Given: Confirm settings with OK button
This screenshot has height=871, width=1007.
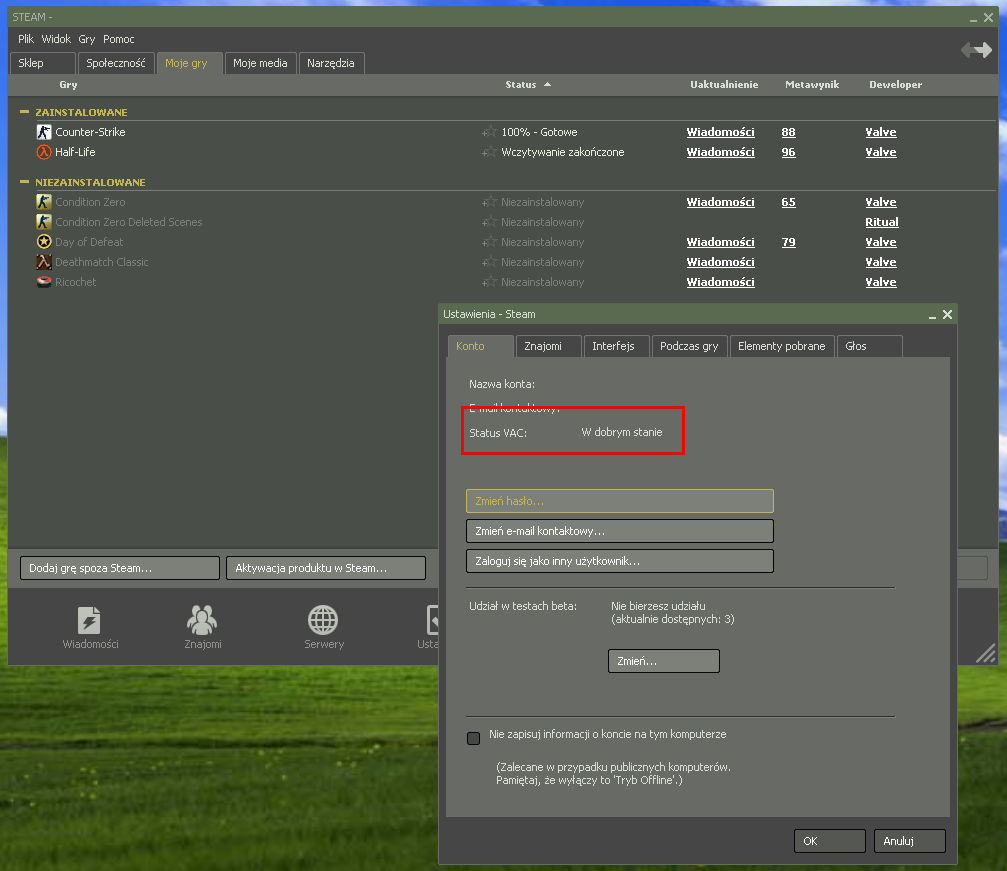Looking at the screenshot, I should click(830, 841).
